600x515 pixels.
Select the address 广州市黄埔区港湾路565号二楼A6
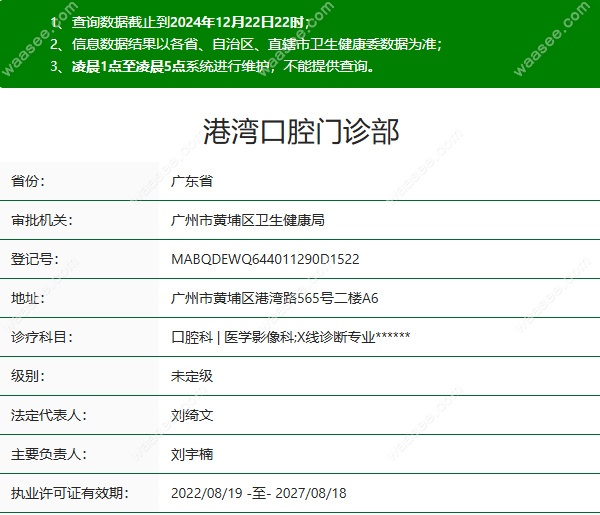point(274,298)
